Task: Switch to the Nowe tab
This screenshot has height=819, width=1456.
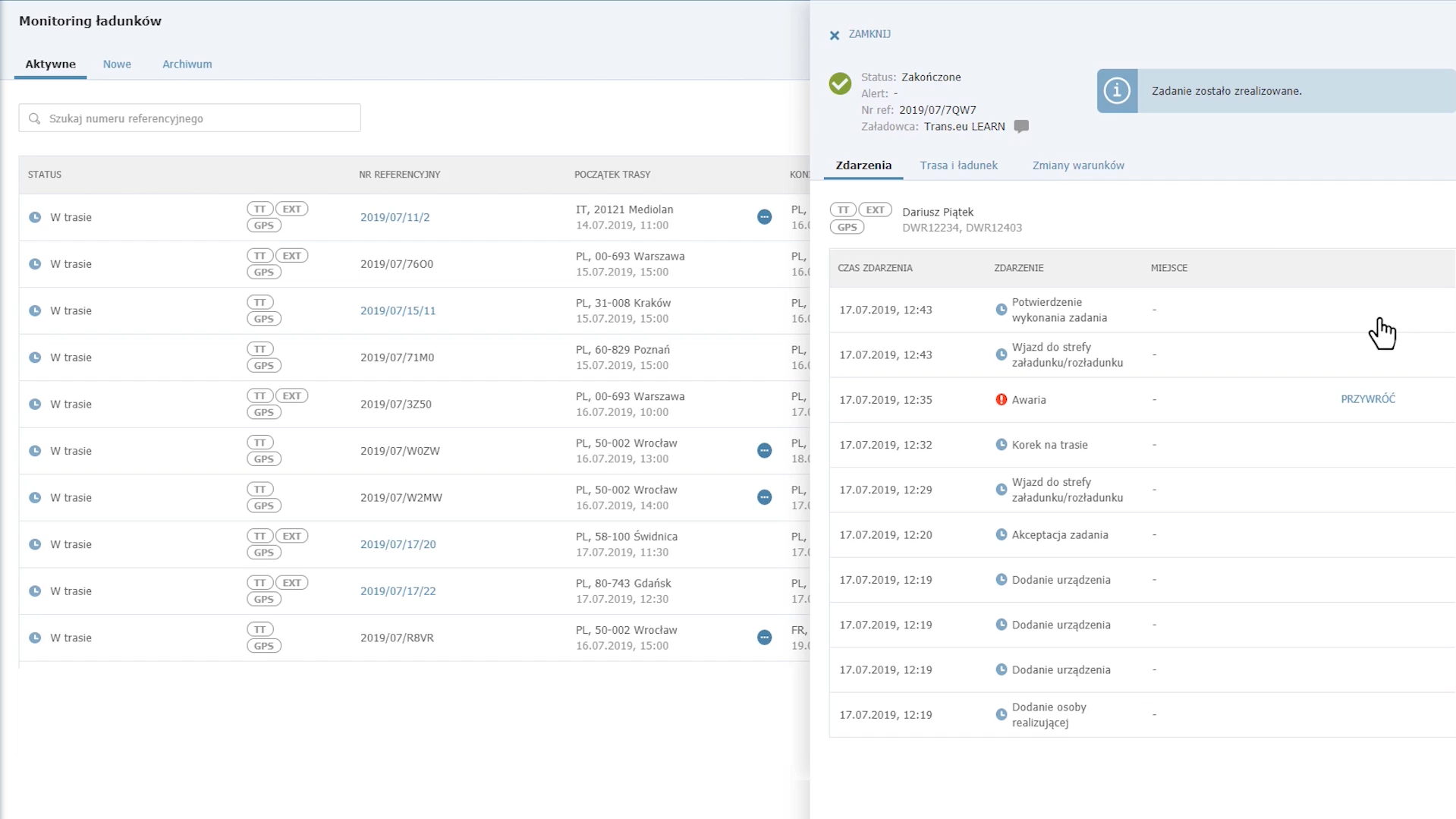Action: [117, 64]
